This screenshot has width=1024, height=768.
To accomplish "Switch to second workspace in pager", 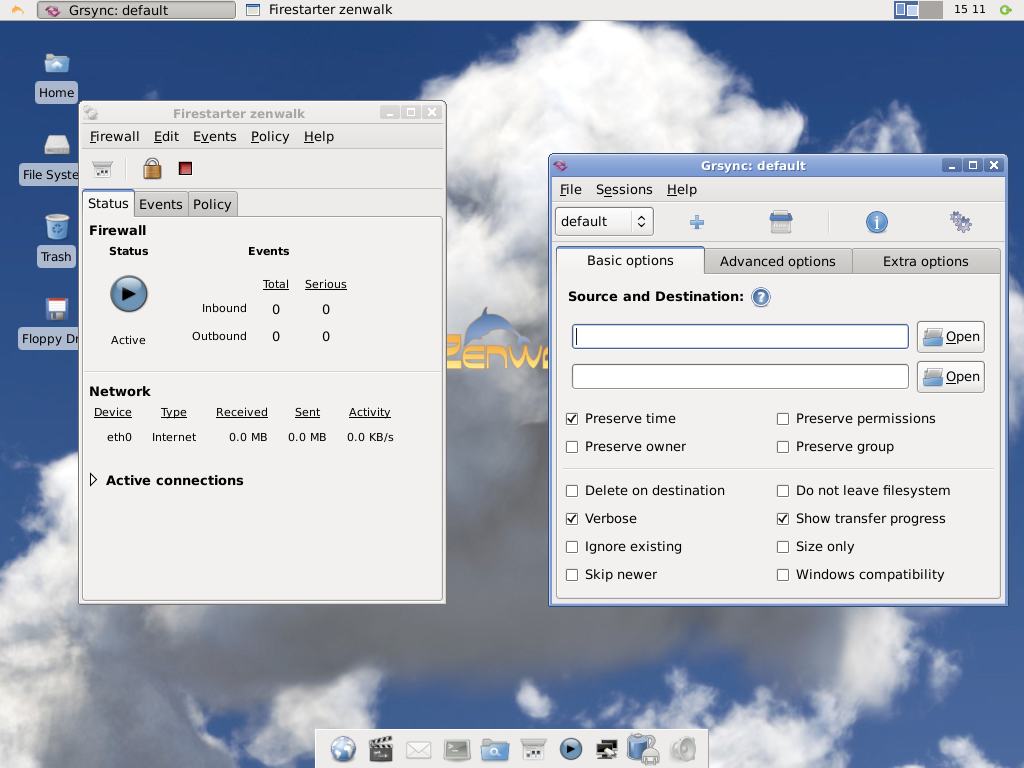I will tap(931, 10).
